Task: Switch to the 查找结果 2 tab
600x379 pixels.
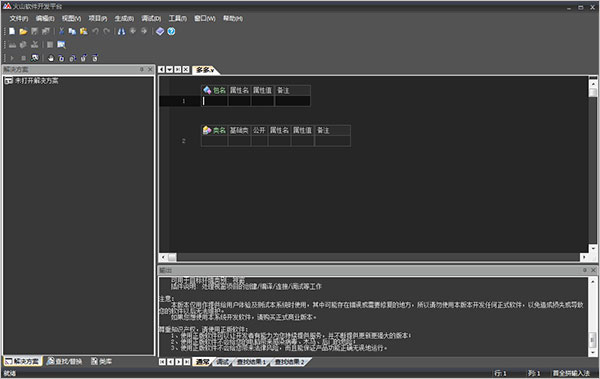Action: pos(289,362)
